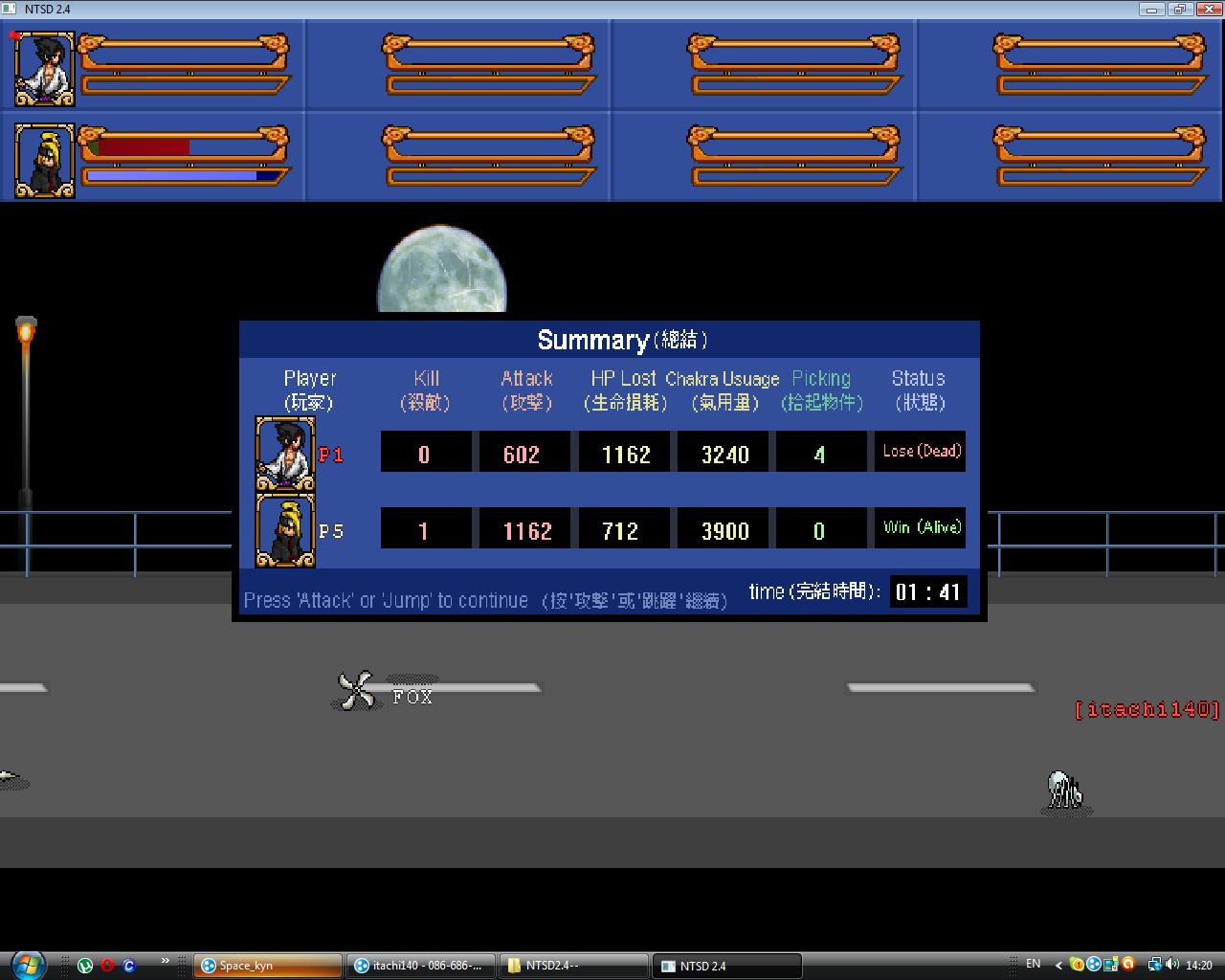Click P1's avatar in the Summary table
Image resolution: width=1225 pixels, height=980 pixels.
click(285, 454)
